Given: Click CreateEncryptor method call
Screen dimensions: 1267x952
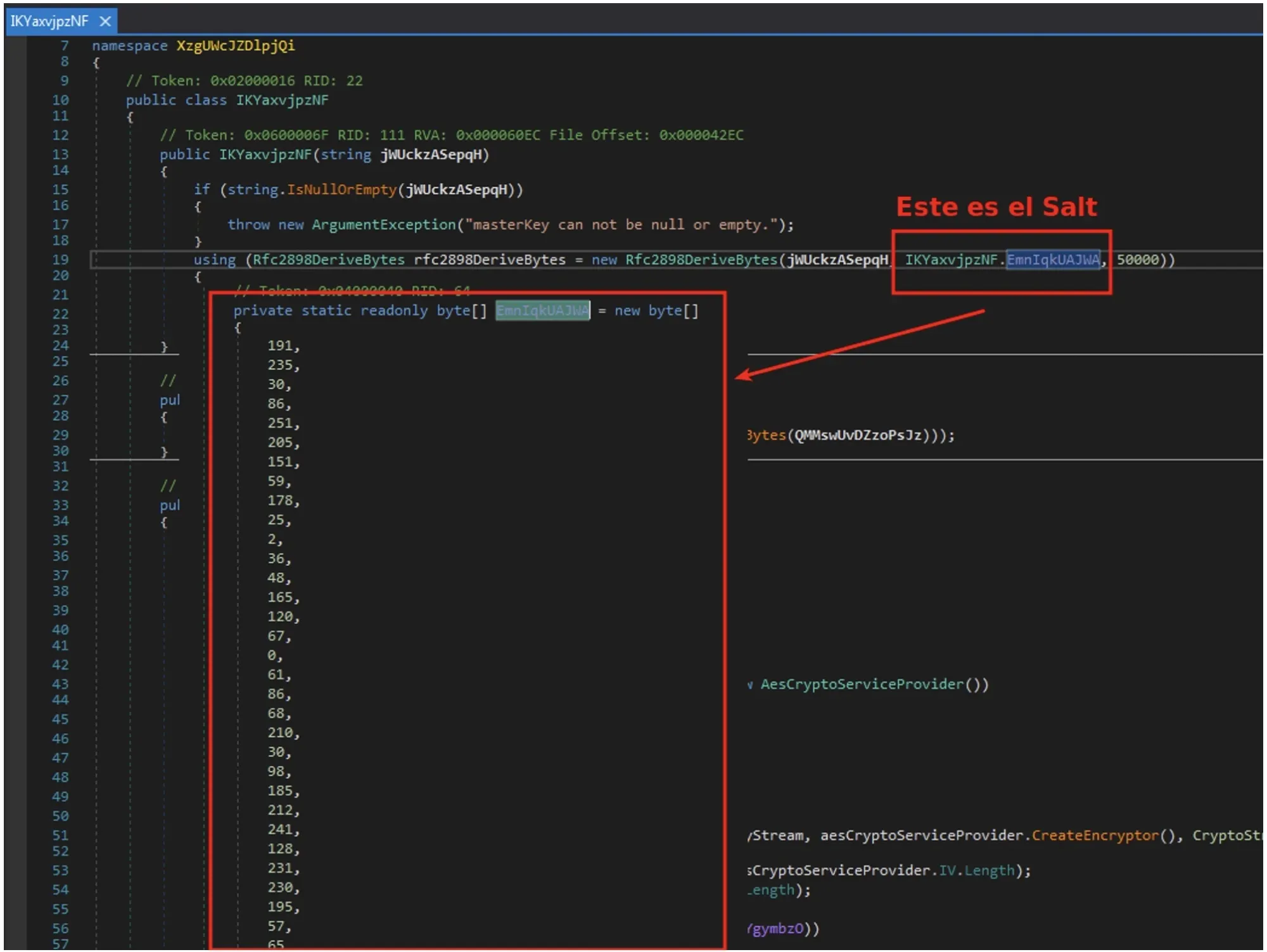Looking at the screenshot, I should pyautogui.click(x=1095, y=835).
